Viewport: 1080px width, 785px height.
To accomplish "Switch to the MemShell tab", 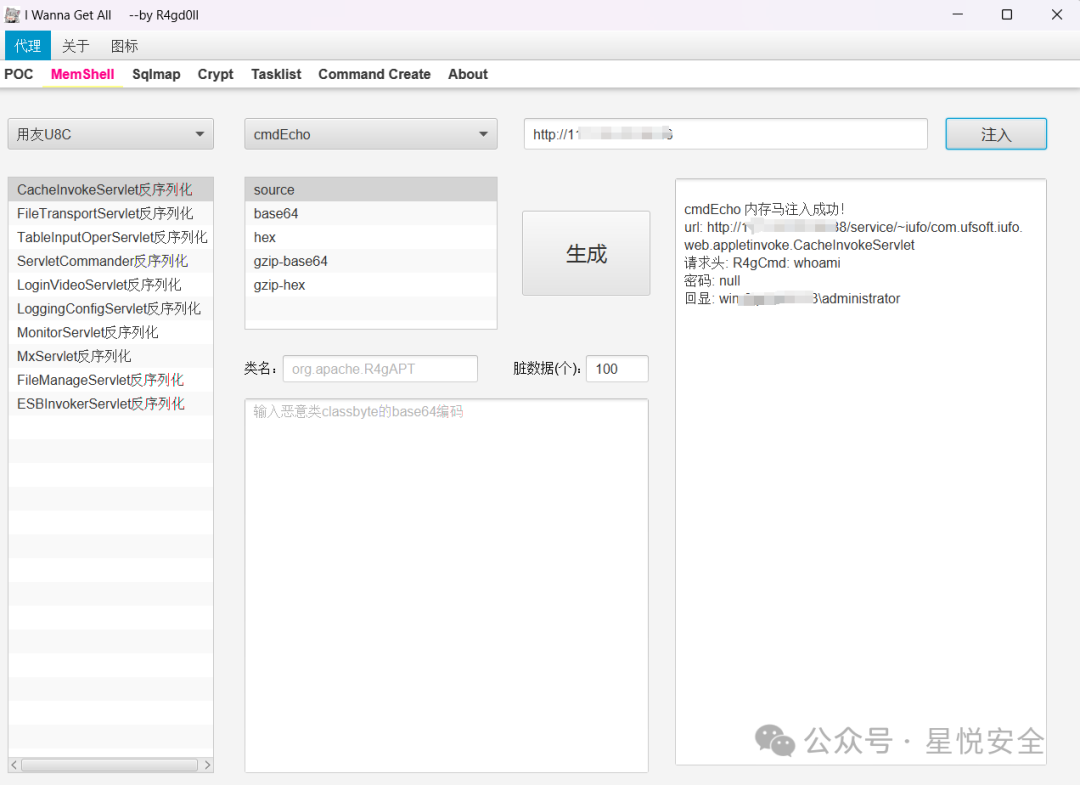I will 83,74.
